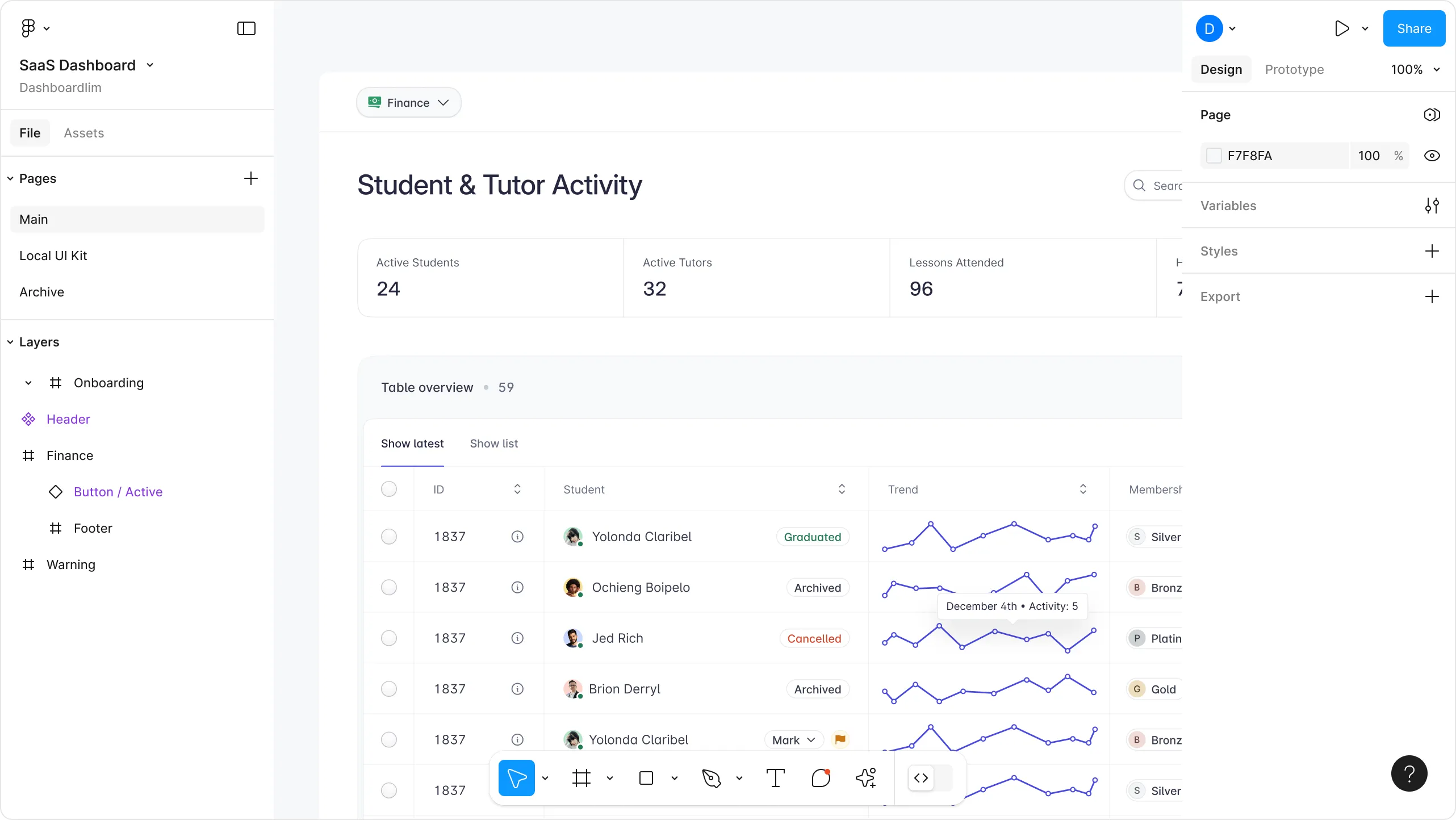
Task: Toggle page background visibility eye
Action: (1432, 156)
